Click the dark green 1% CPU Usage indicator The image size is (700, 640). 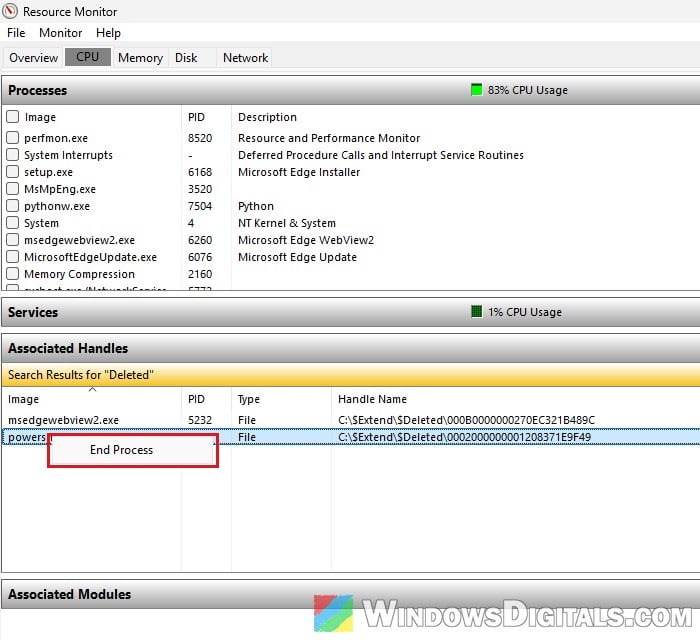[x=476, y=312]
